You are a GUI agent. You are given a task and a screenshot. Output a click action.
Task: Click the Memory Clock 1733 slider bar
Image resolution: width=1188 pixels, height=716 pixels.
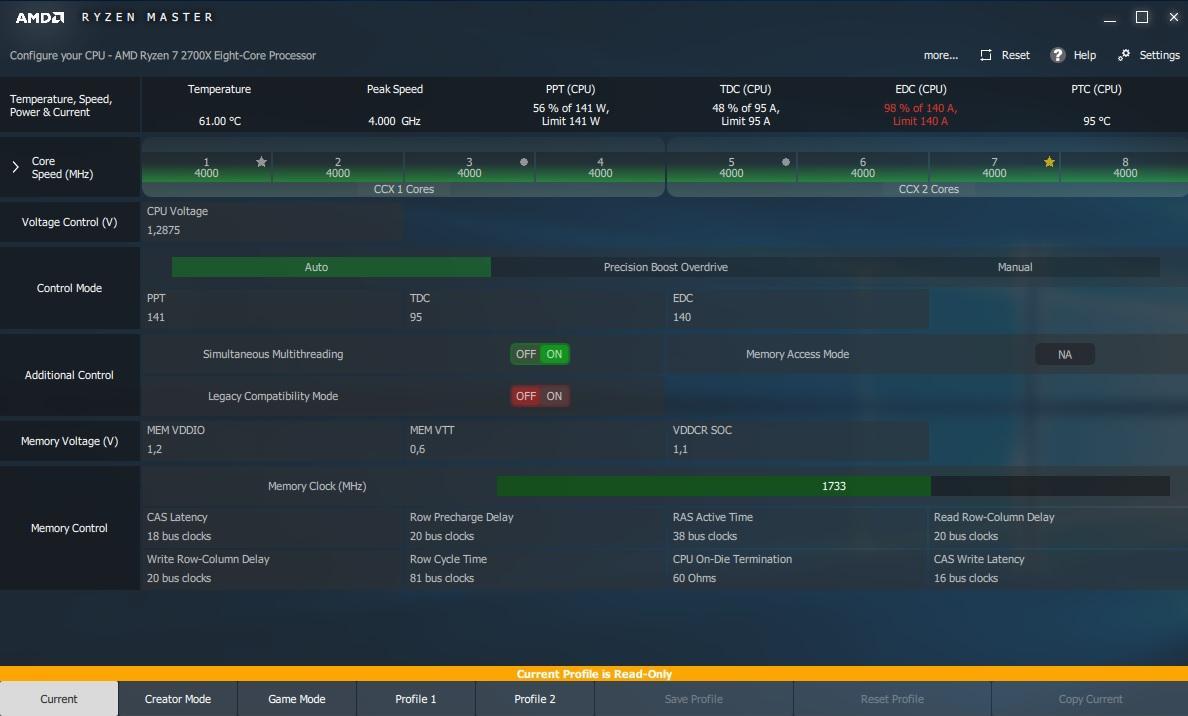pos(833,486)
